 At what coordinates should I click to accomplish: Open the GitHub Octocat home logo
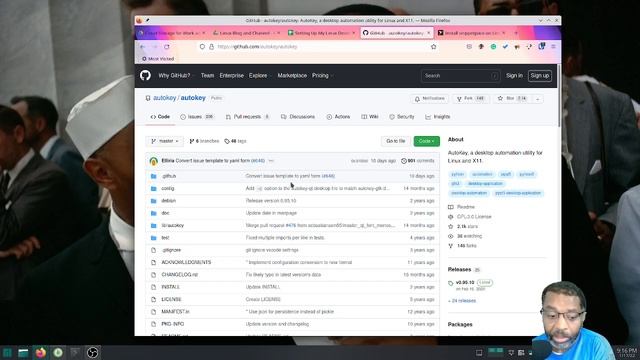tap(145, 76)
